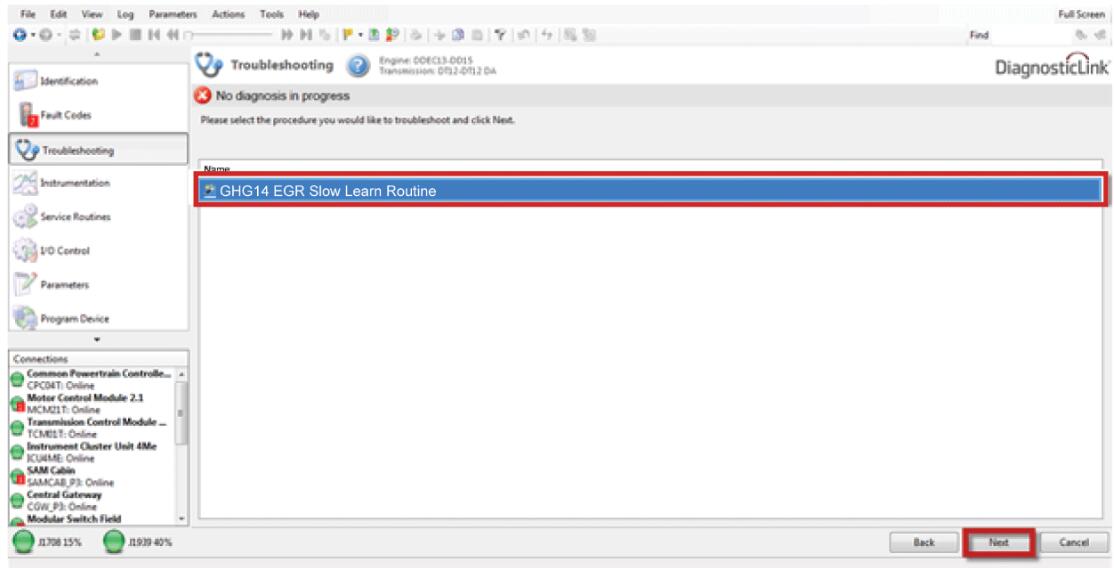
Task: Click the rewind log playback icon
Action: pos(172,35)
